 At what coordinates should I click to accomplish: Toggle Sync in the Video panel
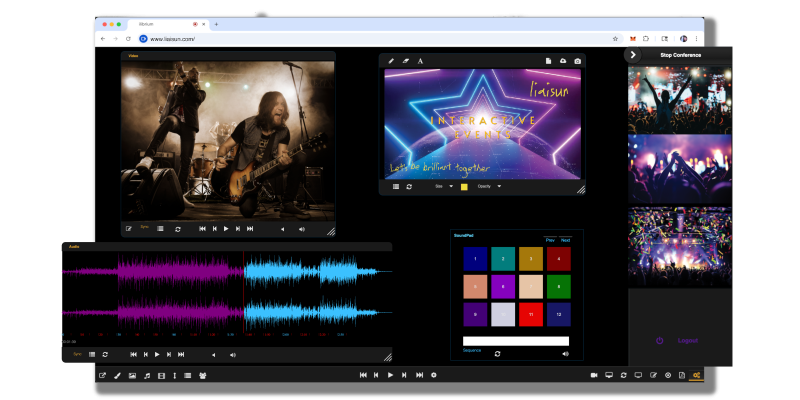point(143,229)
